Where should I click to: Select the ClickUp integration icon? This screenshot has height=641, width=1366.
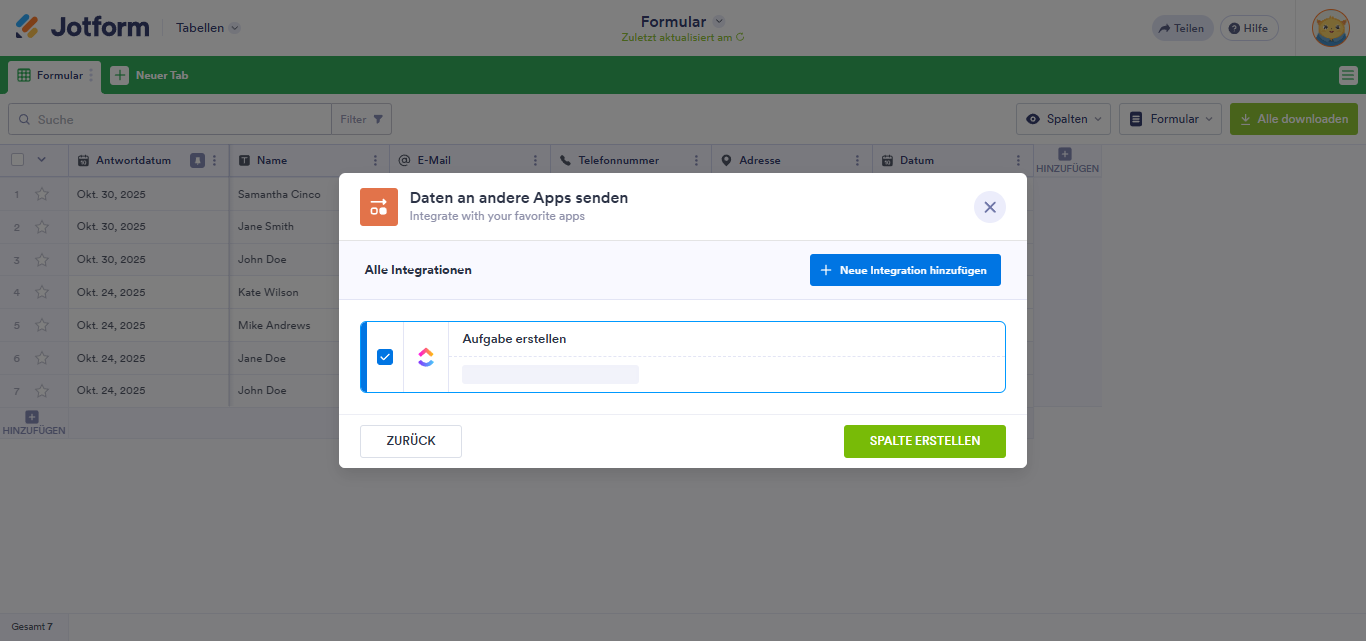point(426,356)
